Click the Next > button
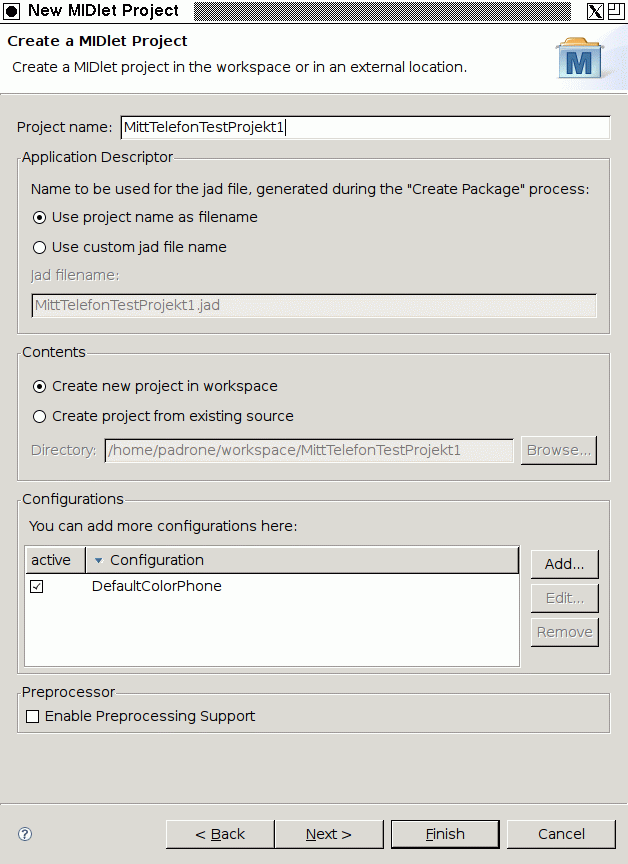The width and height of the screenshot is (628, 864). click(329, 834)
